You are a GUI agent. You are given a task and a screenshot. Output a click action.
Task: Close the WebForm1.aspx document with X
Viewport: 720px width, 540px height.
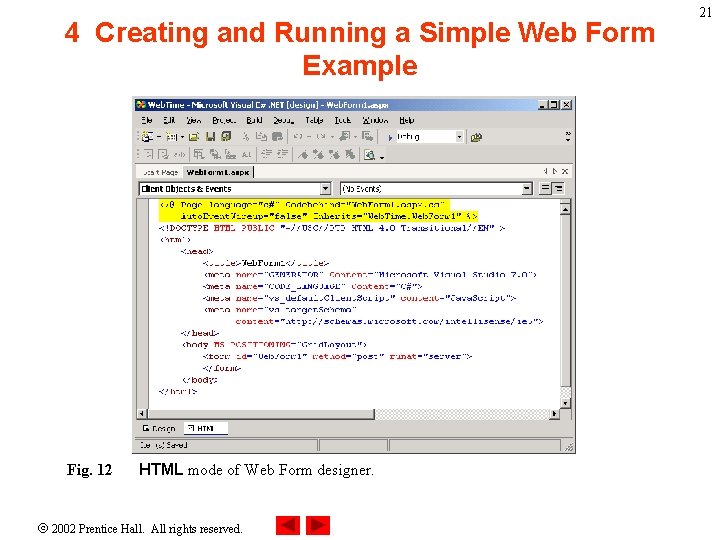565,171
